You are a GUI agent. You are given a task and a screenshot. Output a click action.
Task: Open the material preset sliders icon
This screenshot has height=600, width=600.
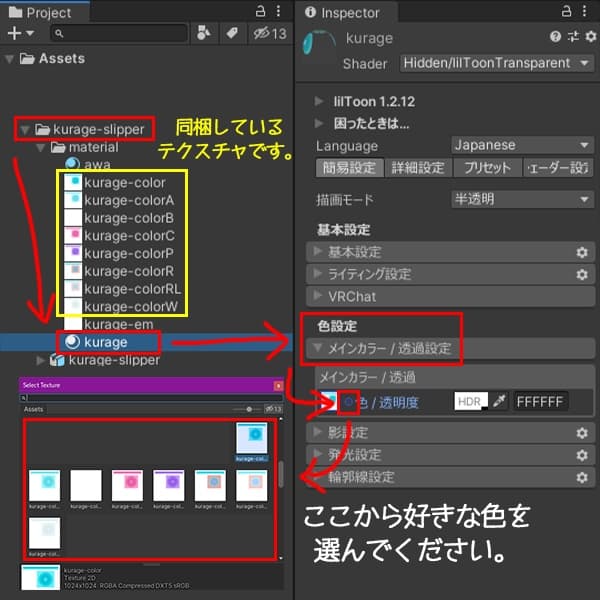pyautogui.click(x=573, y=37)
